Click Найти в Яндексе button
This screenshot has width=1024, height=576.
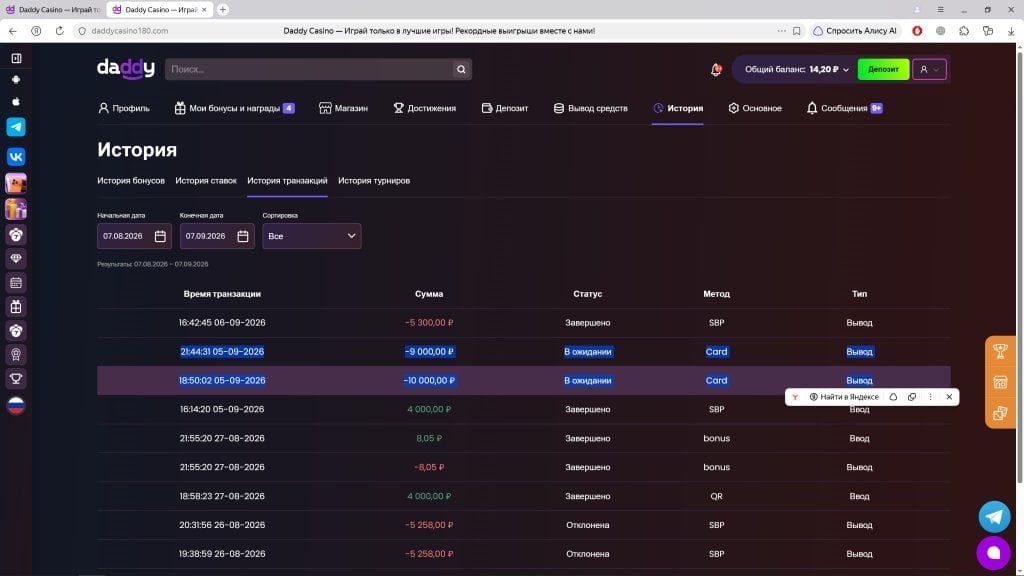tap(844, 397)
